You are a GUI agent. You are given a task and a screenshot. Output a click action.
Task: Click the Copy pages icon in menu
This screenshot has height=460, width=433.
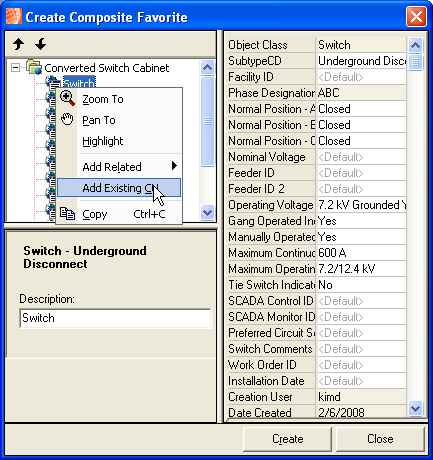[67, 214]
